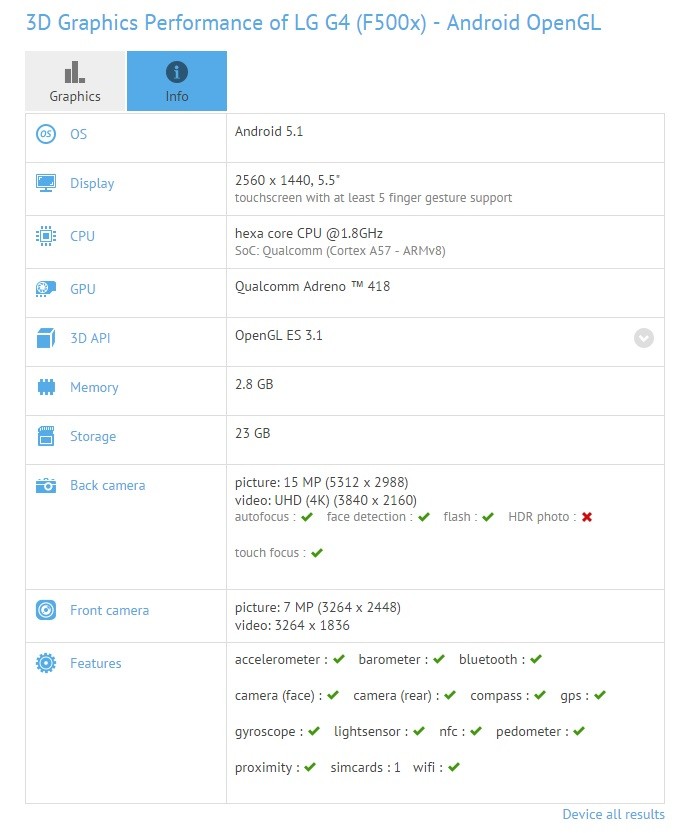Screen dimensions: 686x833
Task: Click the barometer checkmark
Action: [x=438, y=659]
